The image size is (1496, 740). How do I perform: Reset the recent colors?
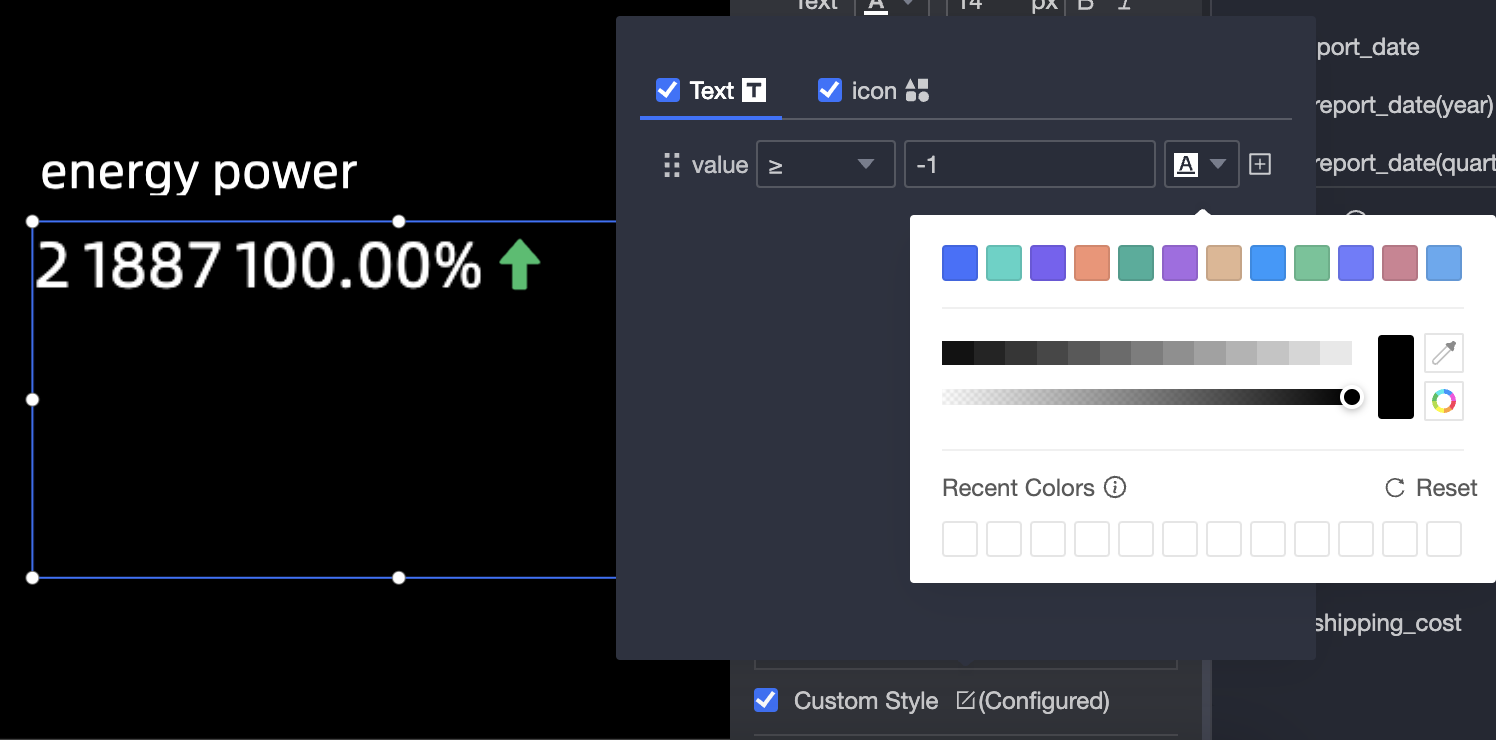1431,488
